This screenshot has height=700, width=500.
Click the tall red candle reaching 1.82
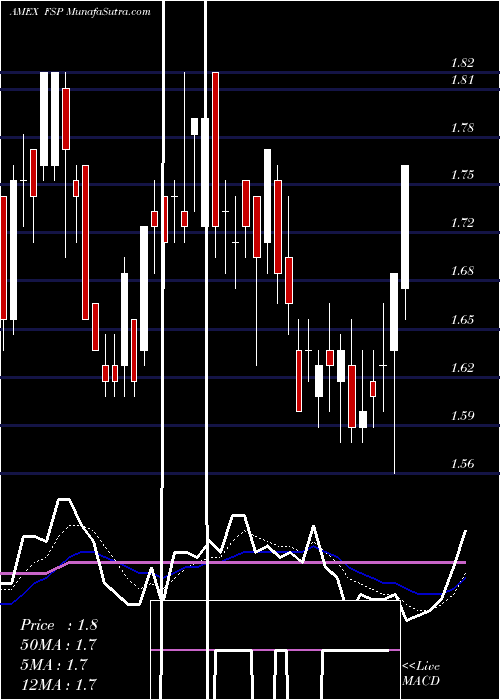pyautogui.click(x=216, y=150)
